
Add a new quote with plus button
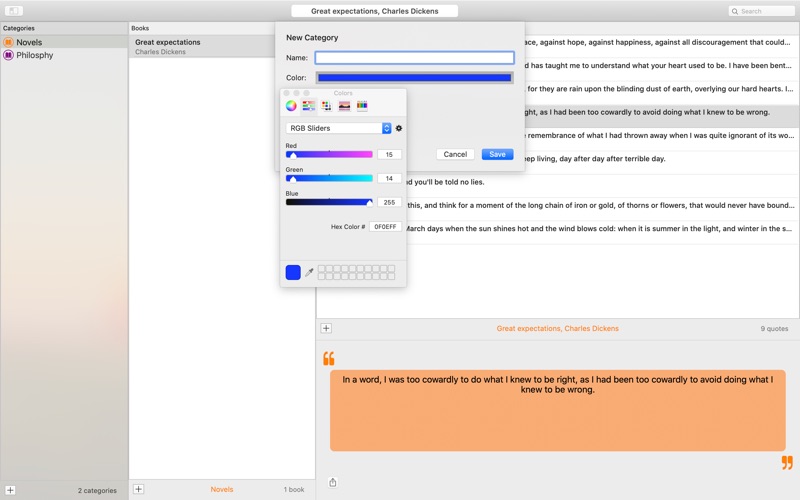click(x=326, y=328)
